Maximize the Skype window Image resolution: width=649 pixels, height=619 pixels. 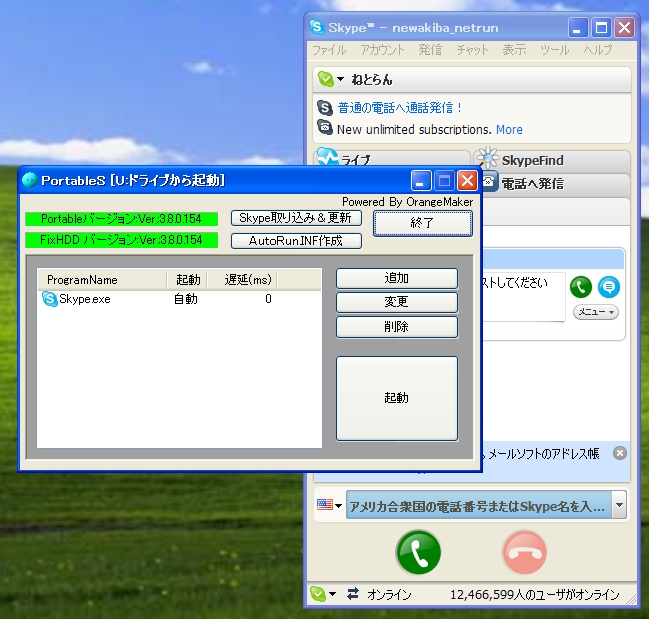pyautogui.click(x=601, y=28)
